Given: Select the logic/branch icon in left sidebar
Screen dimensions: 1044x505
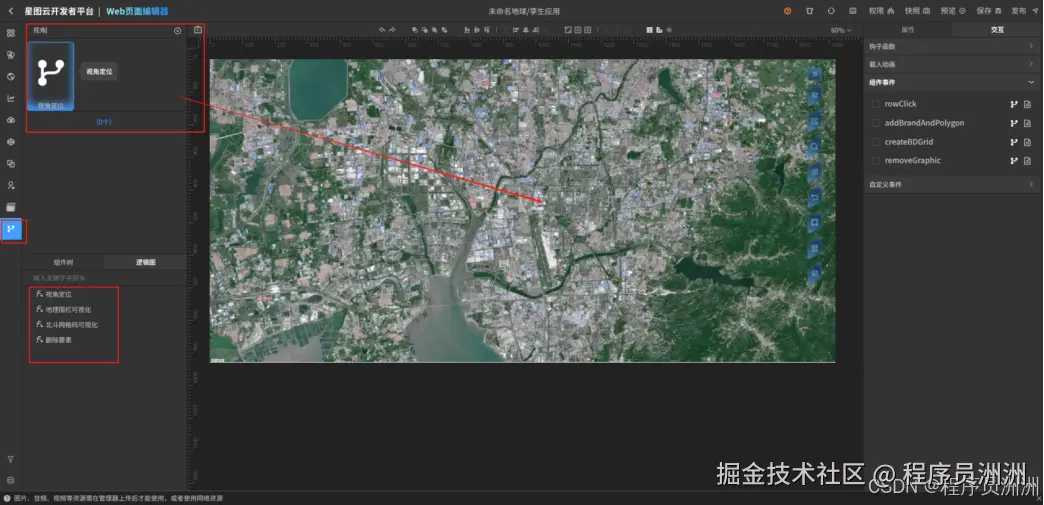Looking at the screenshot, I should point(11,229).
